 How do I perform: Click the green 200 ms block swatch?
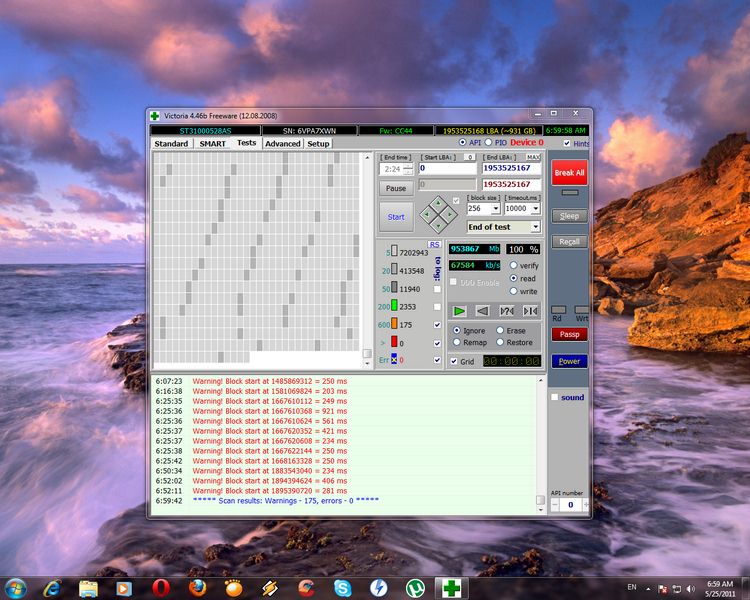pyautogui.click(x=394, y=305)
